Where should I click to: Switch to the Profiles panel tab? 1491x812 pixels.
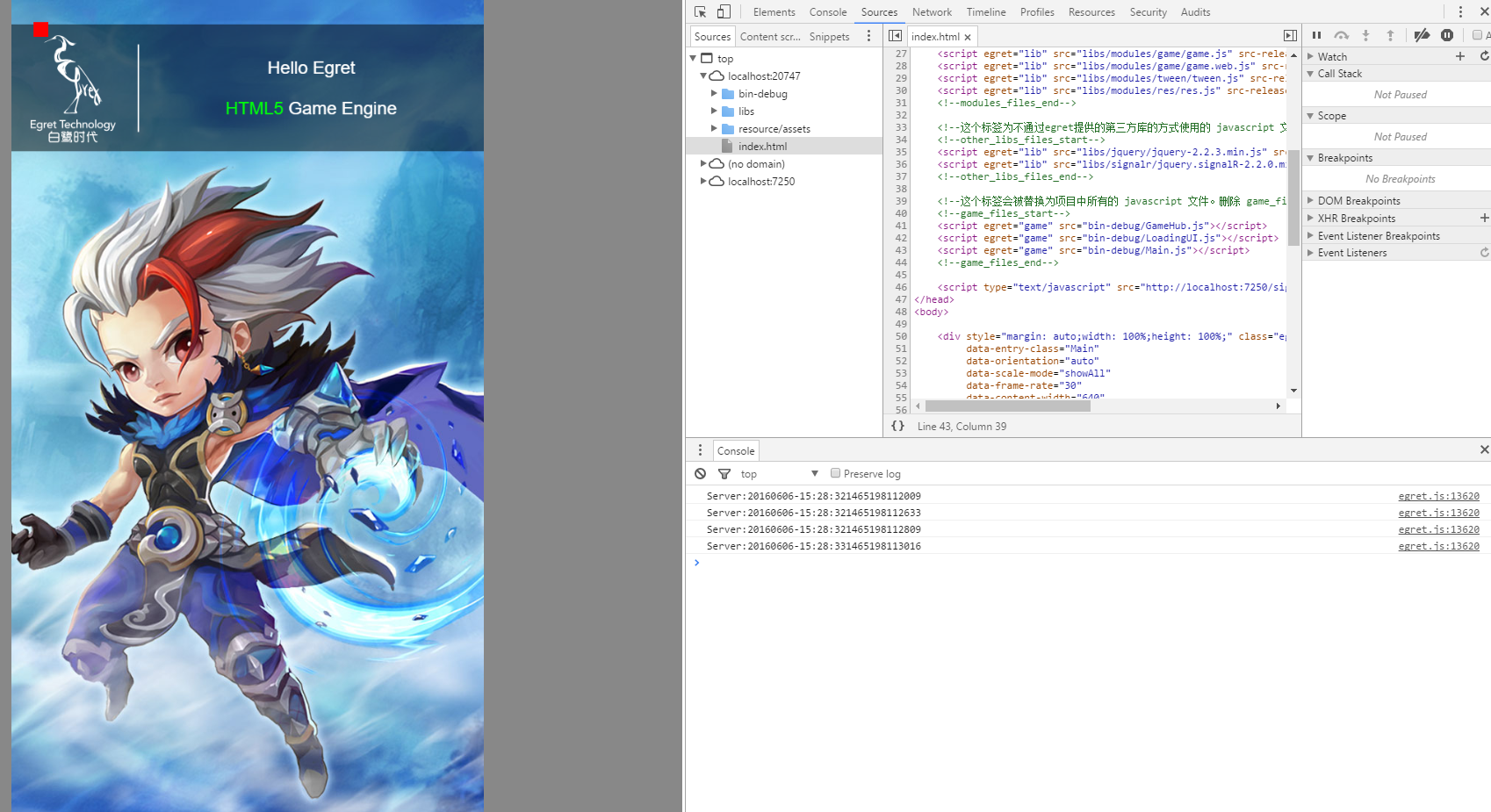coord(1037,12)
